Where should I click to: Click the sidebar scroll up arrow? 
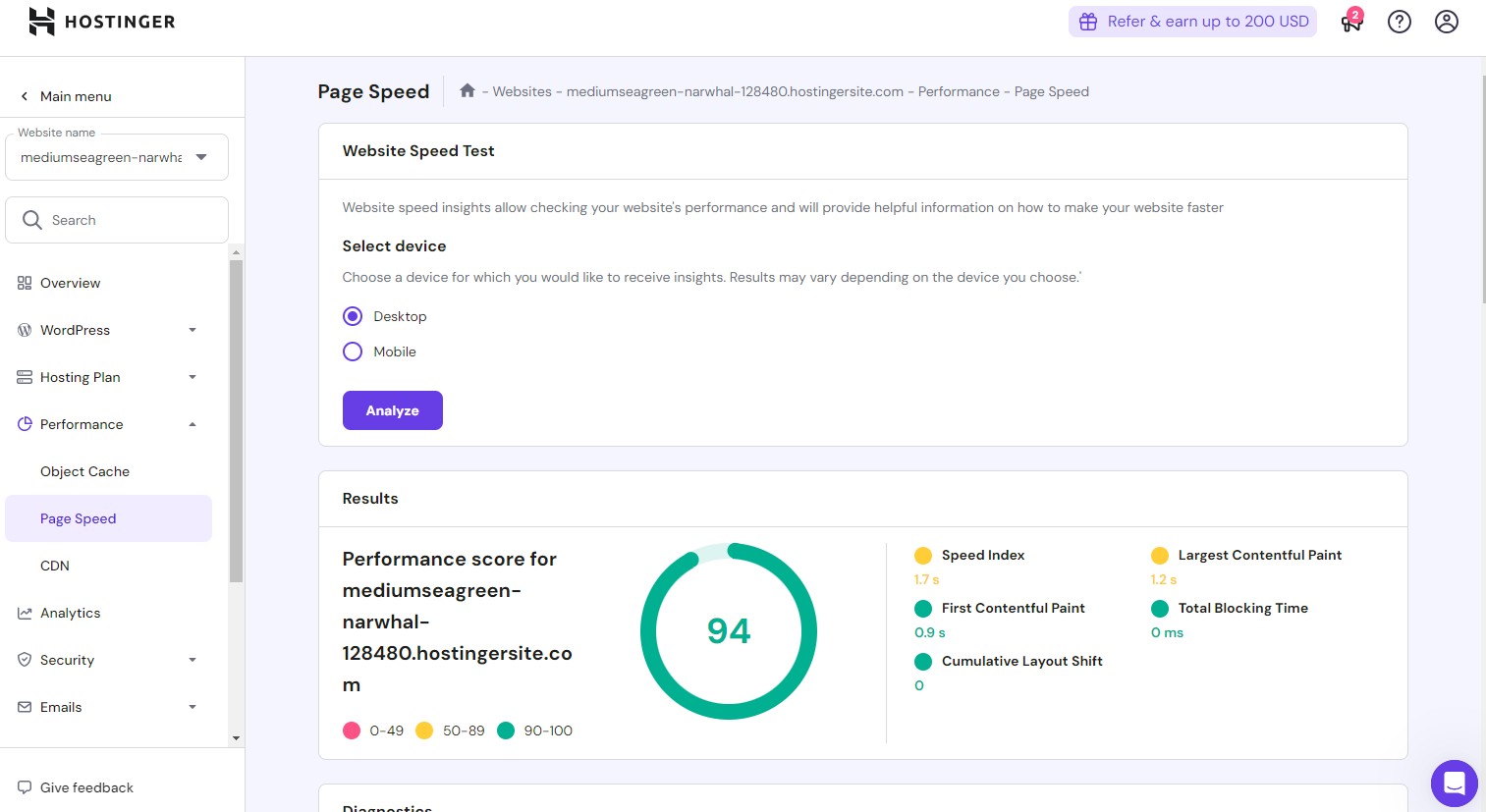(236, 252)
